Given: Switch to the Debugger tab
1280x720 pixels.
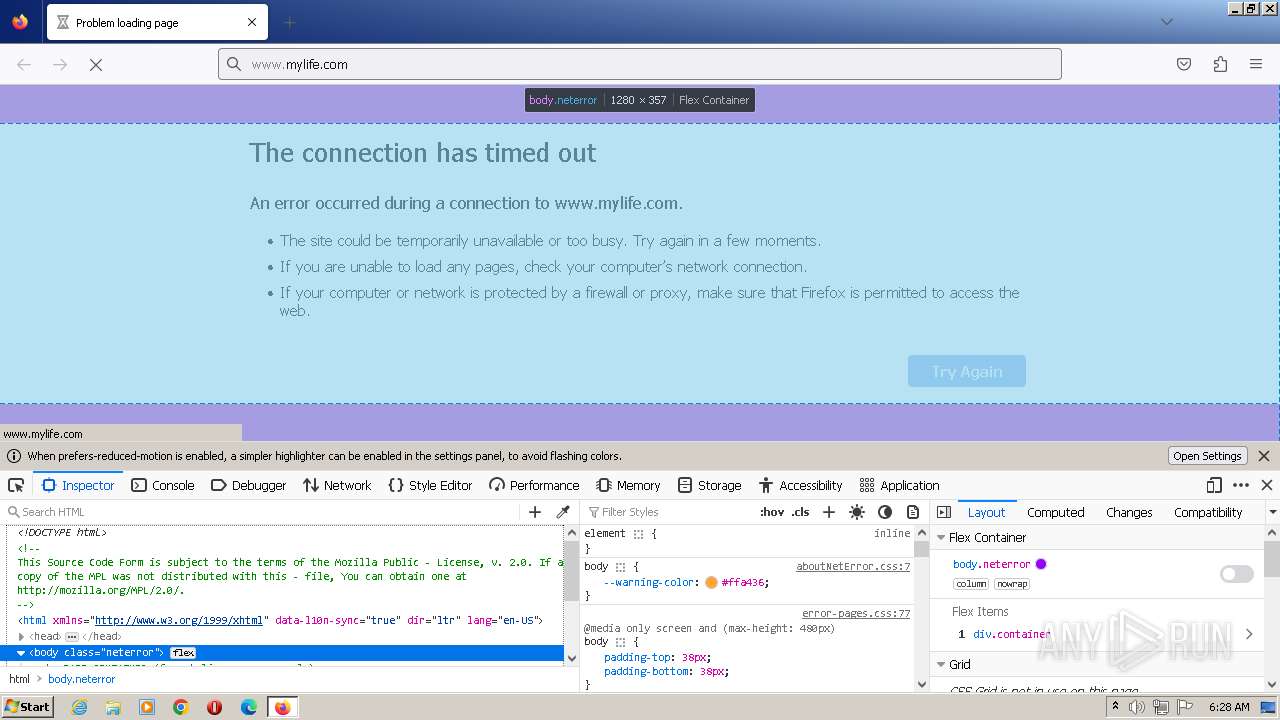Looking at the screenshot, I should 249,485.
